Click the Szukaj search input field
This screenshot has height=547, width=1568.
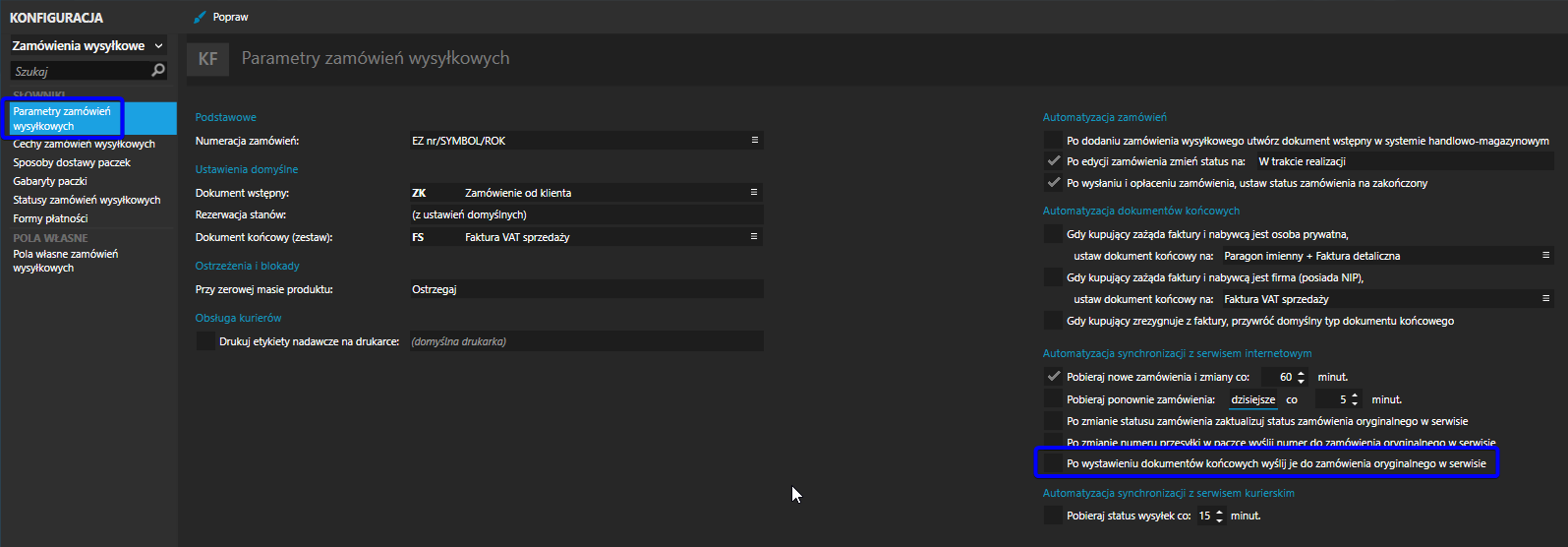[x=79, y=71]
